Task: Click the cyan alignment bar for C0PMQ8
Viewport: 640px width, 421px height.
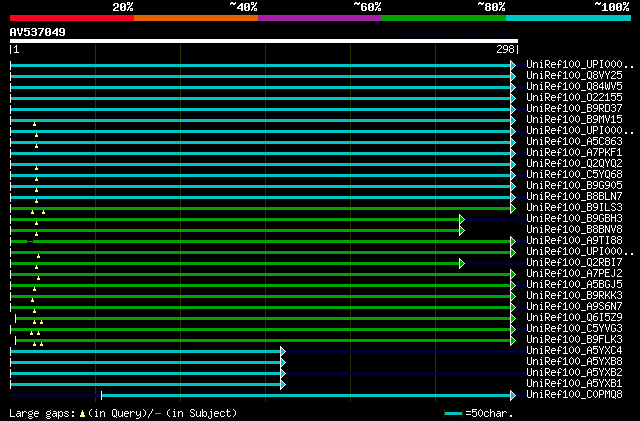Action: tap(306, 395)
